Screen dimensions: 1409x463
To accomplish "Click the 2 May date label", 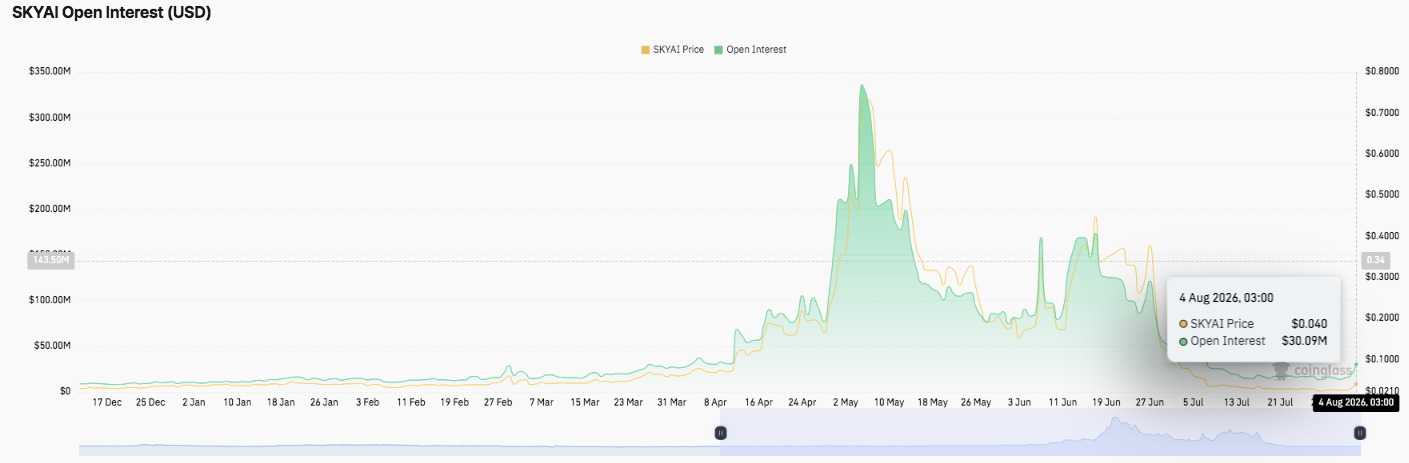I will point(845,402).
